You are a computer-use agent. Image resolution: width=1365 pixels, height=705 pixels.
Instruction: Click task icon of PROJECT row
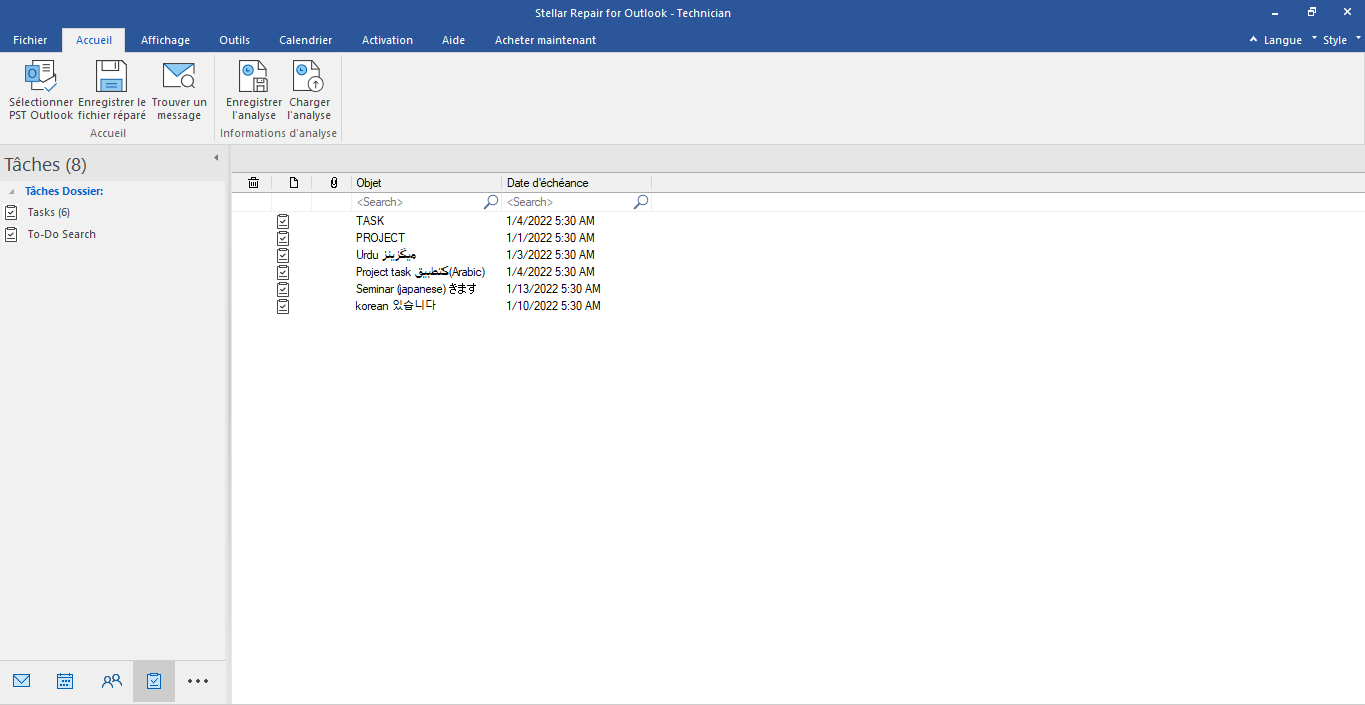(283, 238)
